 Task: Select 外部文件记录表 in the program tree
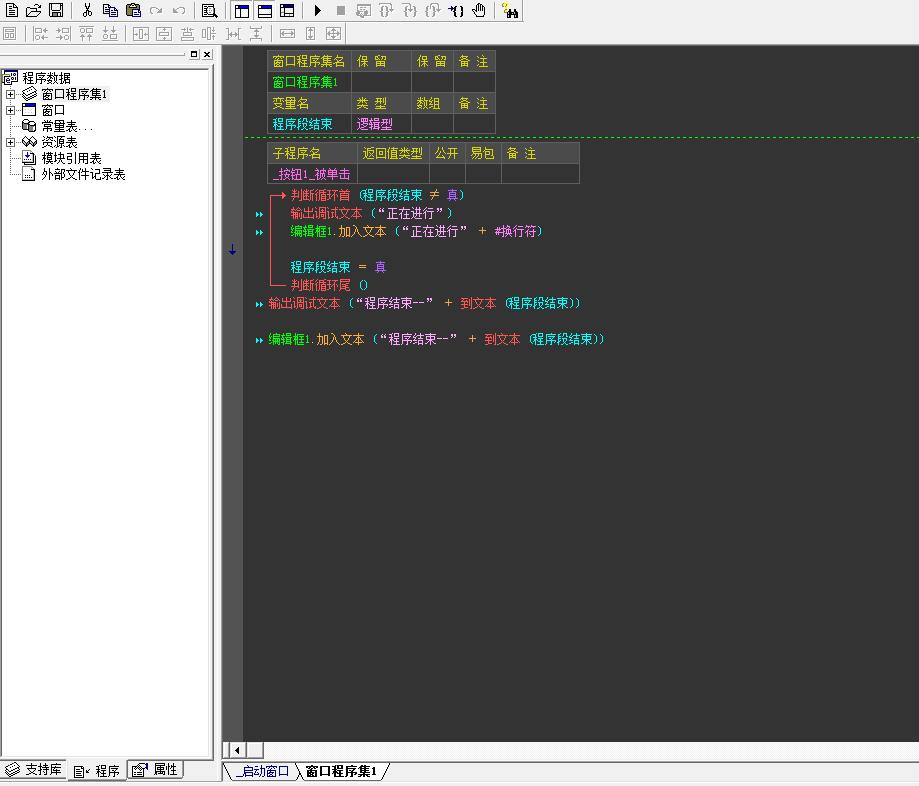coord(83,174)
